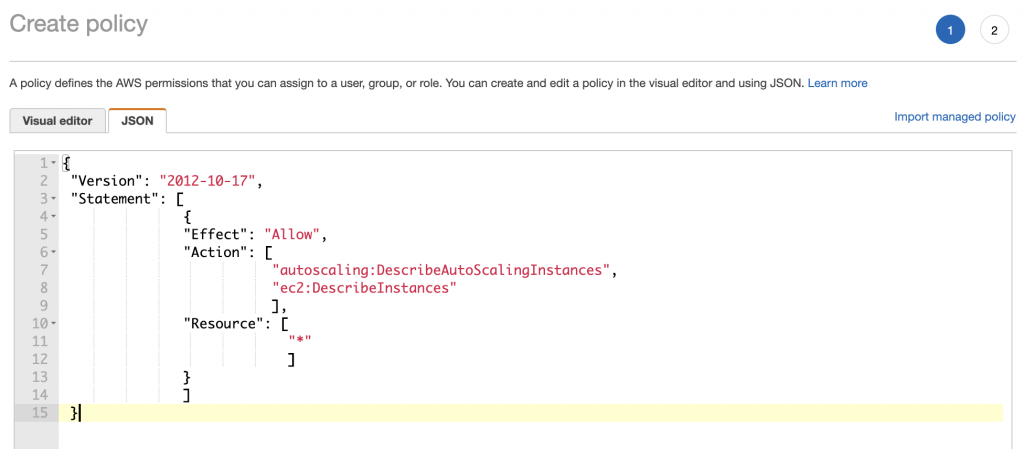The image size is (1024, 449).
Task: Click the "Statement" key in the editor
Action: click(114, 199)
